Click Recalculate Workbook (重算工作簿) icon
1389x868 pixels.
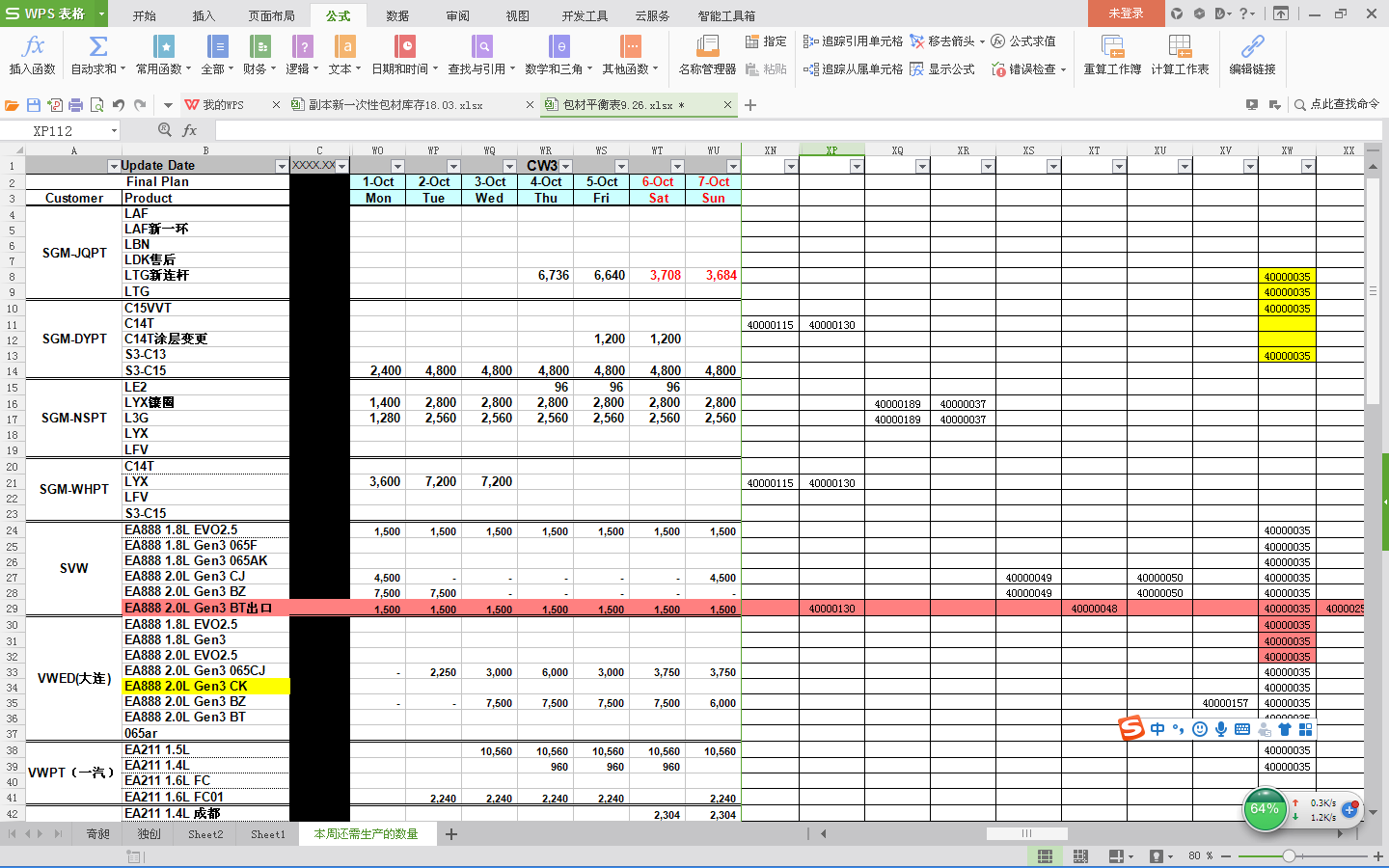[1112, 46]
